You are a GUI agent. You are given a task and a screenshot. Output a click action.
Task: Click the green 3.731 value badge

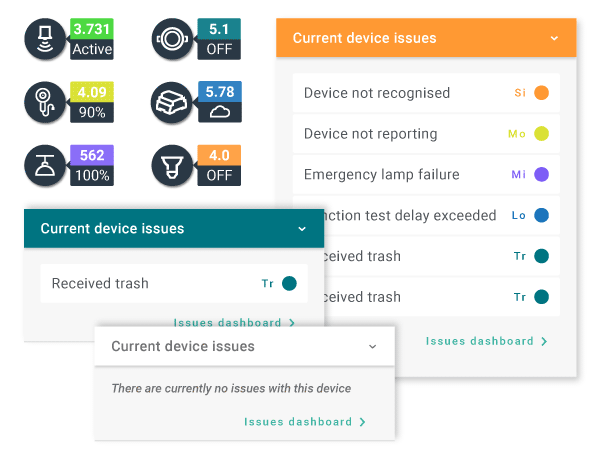92,29
